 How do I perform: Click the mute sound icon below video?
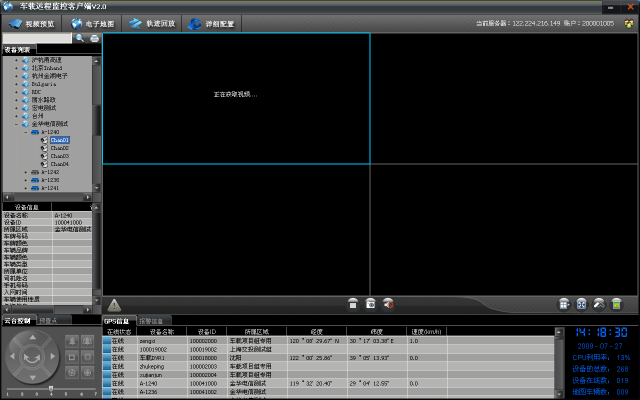388,304
